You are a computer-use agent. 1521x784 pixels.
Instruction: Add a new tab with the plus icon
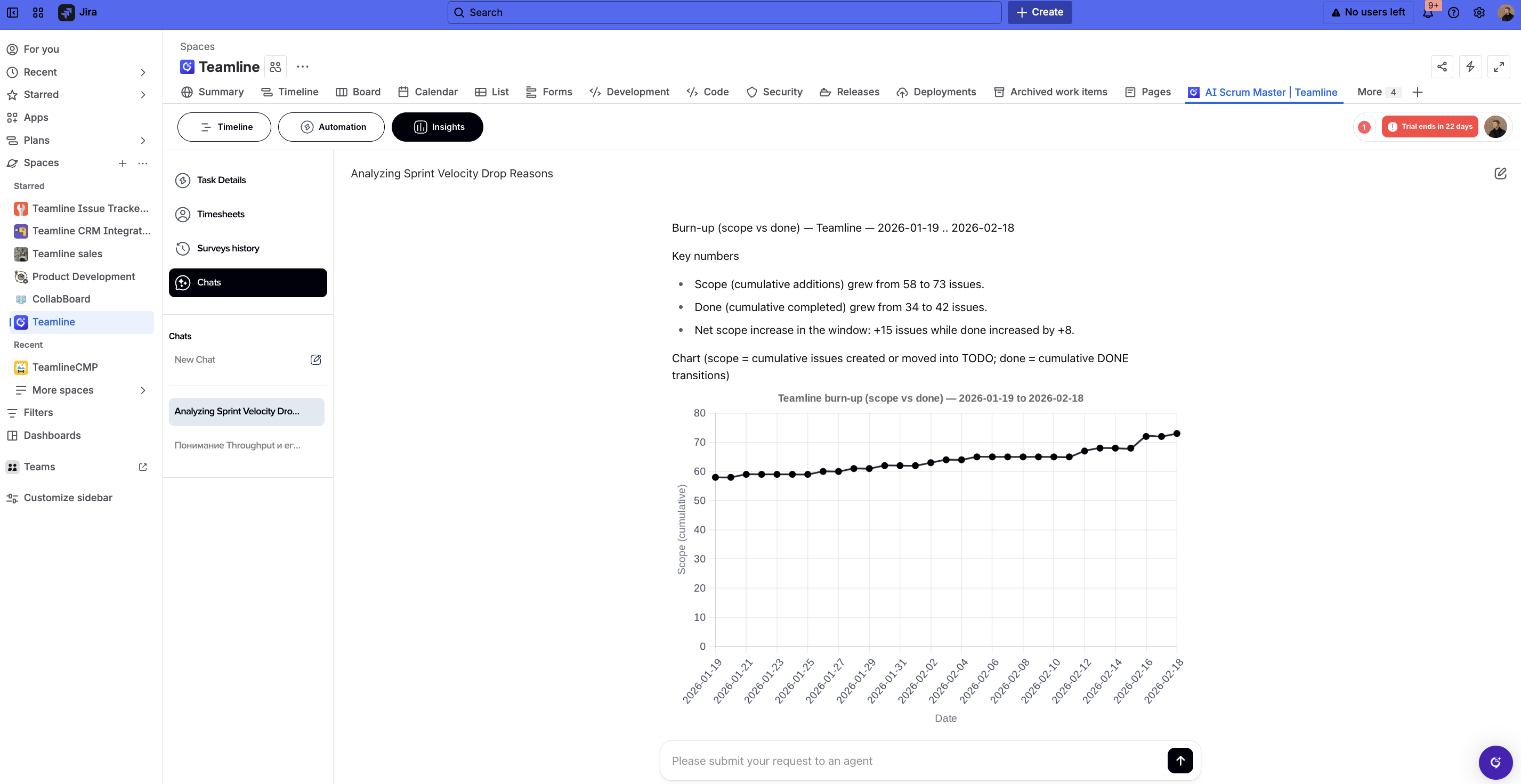(1418, 92)
